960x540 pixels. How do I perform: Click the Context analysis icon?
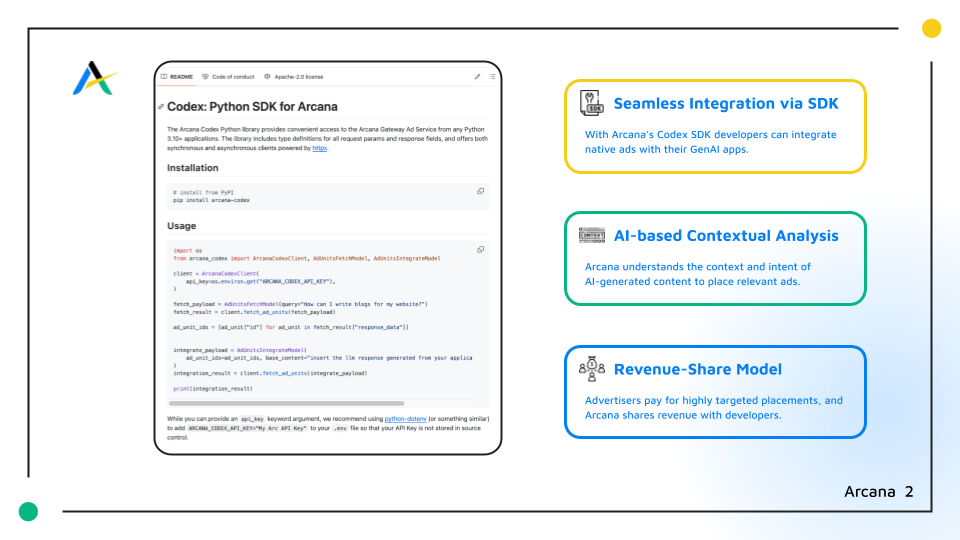(x=591, y=235)
